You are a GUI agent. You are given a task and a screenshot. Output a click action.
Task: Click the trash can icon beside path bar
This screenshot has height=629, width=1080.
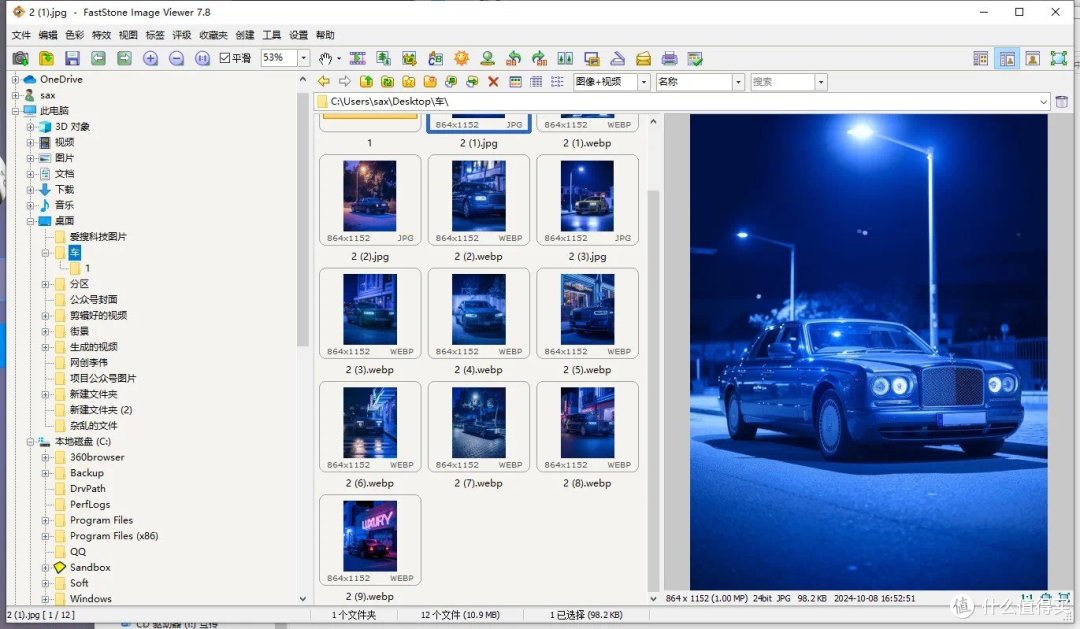1062,102
